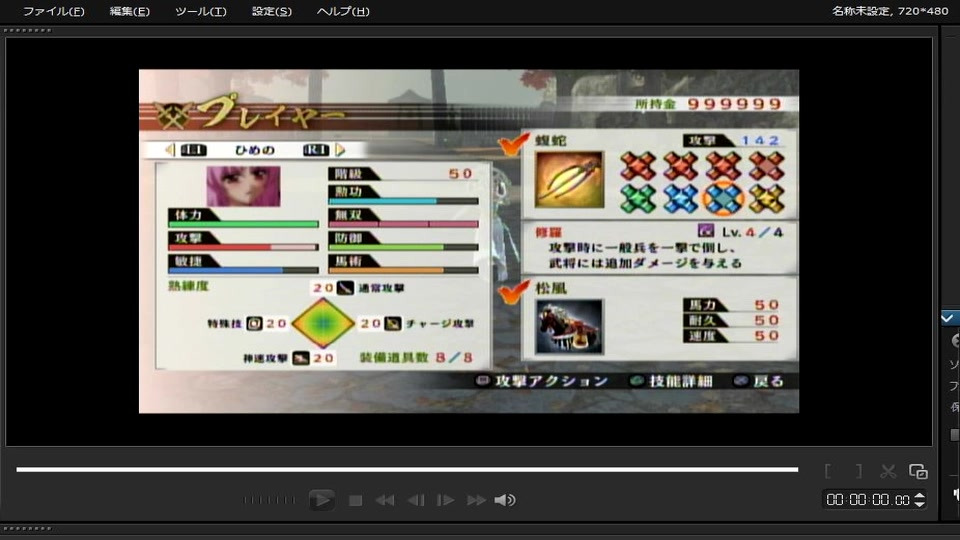
Task: Open the 設定(S) menu
Action: click(272, 11)
